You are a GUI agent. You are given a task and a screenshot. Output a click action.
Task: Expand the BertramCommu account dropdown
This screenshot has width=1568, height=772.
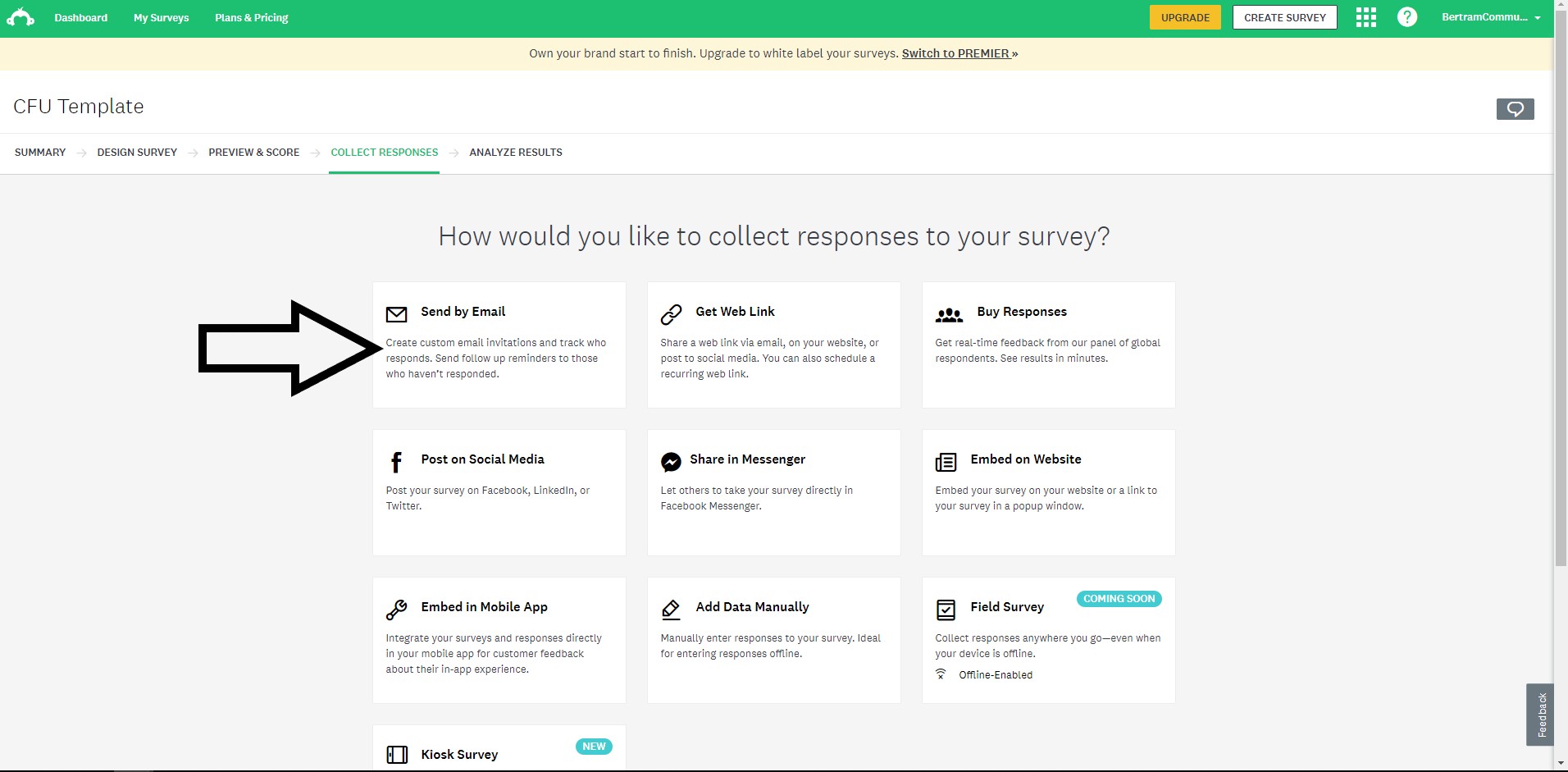tap(1490, 17)
